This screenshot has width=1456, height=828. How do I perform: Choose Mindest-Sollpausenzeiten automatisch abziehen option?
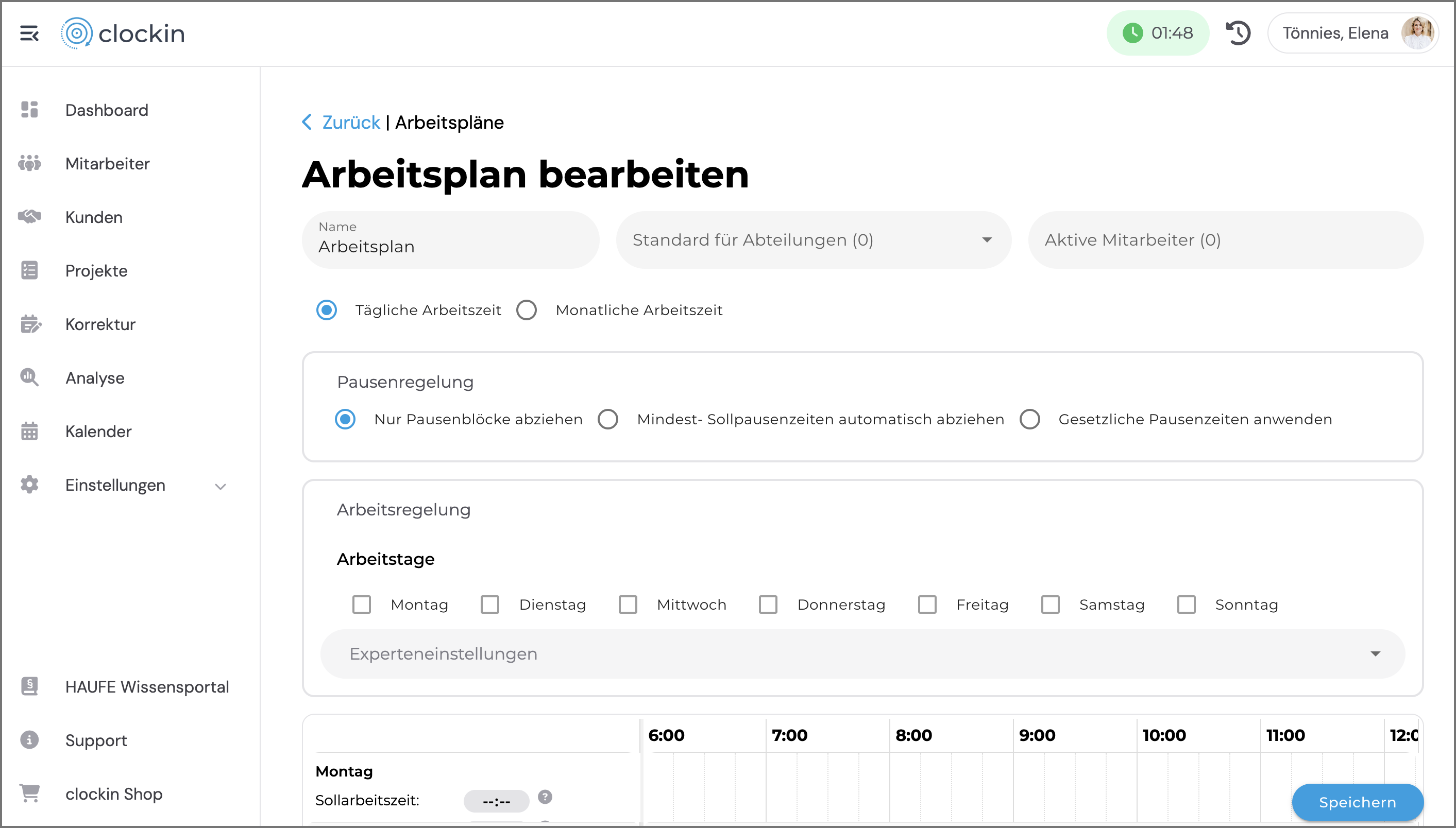point(607,419)
